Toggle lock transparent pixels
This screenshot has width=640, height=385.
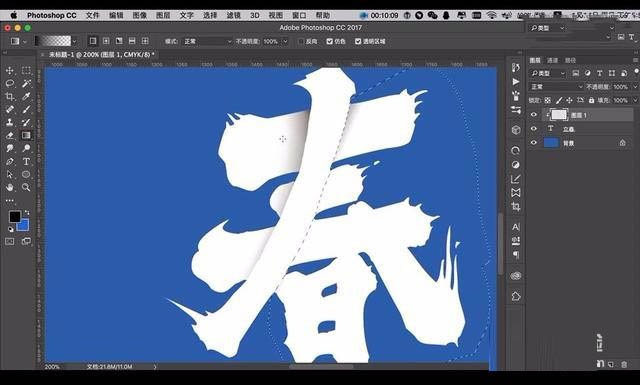pos(548,100)
